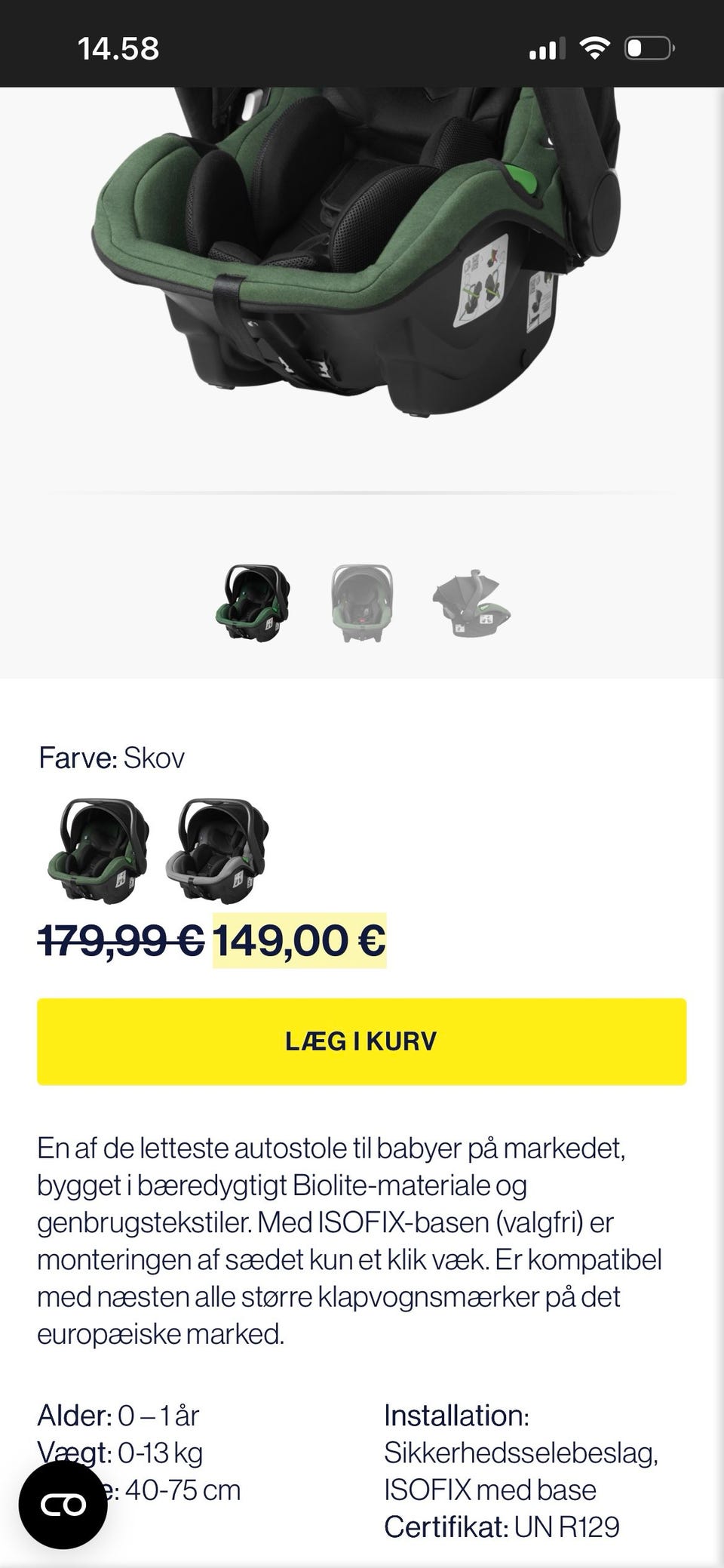The width and height of the screenshot is (724, 1568).
Task: Tap the 14.58 clock in status bar
Action: coord(118,50)
